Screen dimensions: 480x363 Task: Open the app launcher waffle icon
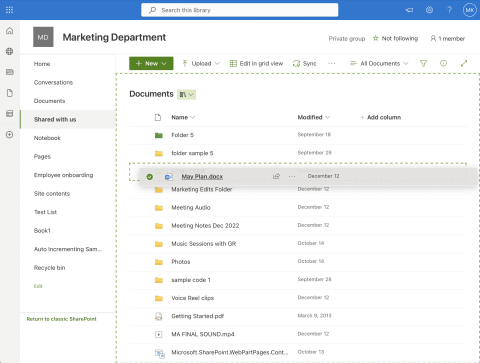(9, 10)
